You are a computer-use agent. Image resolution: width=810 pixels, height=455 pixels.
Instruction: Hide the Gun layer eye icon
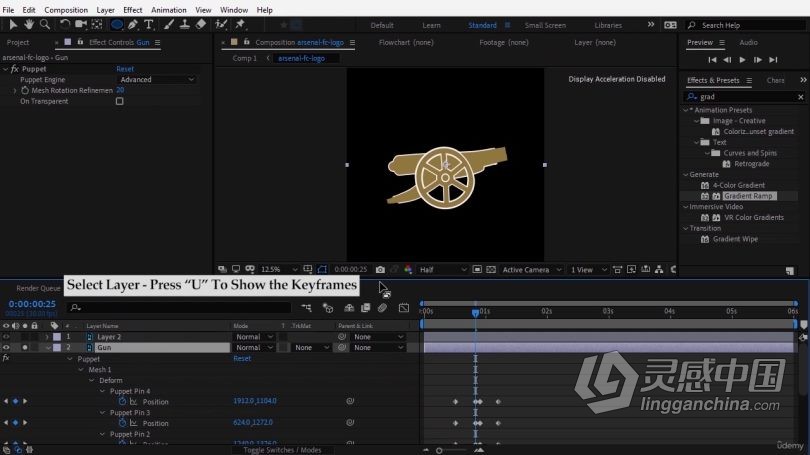(6, 348)
